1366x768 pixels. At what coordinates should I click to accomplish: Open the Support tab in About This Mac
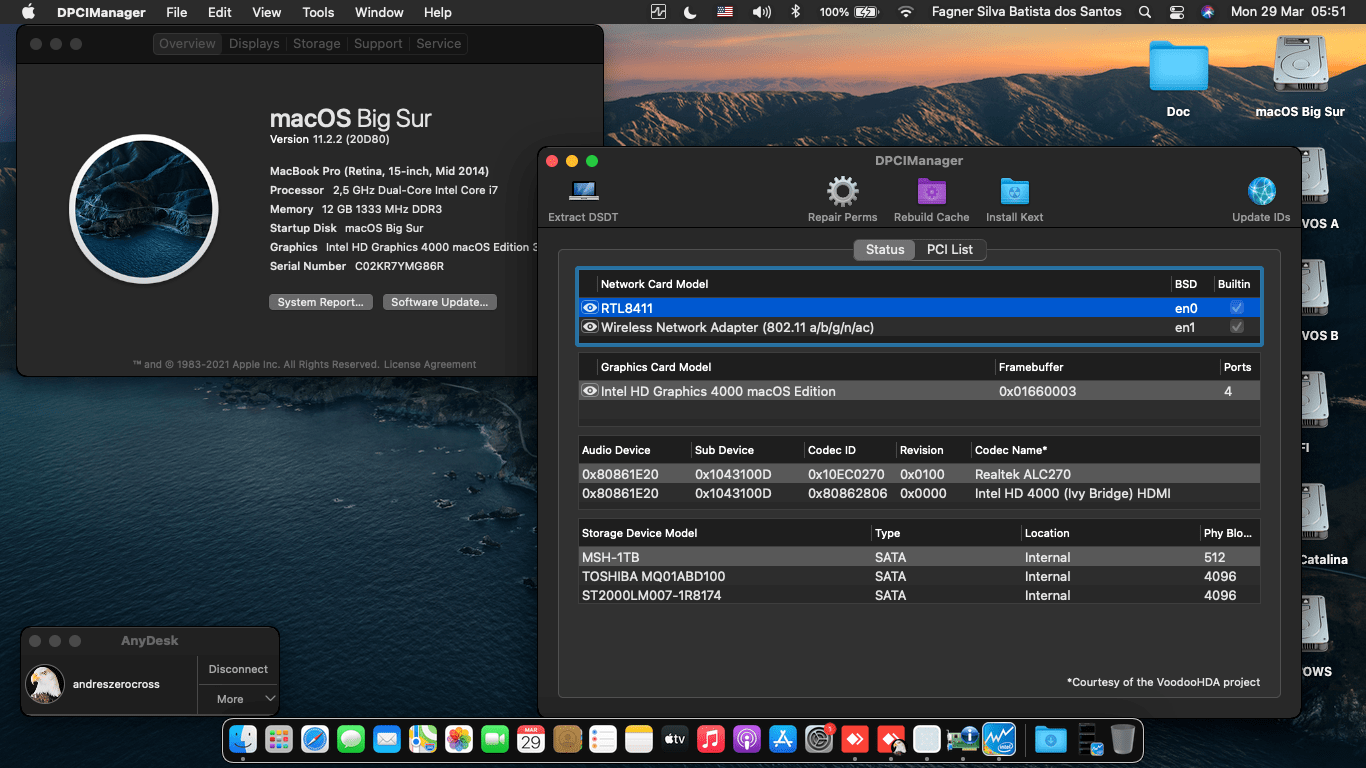[x=378, y=44]
